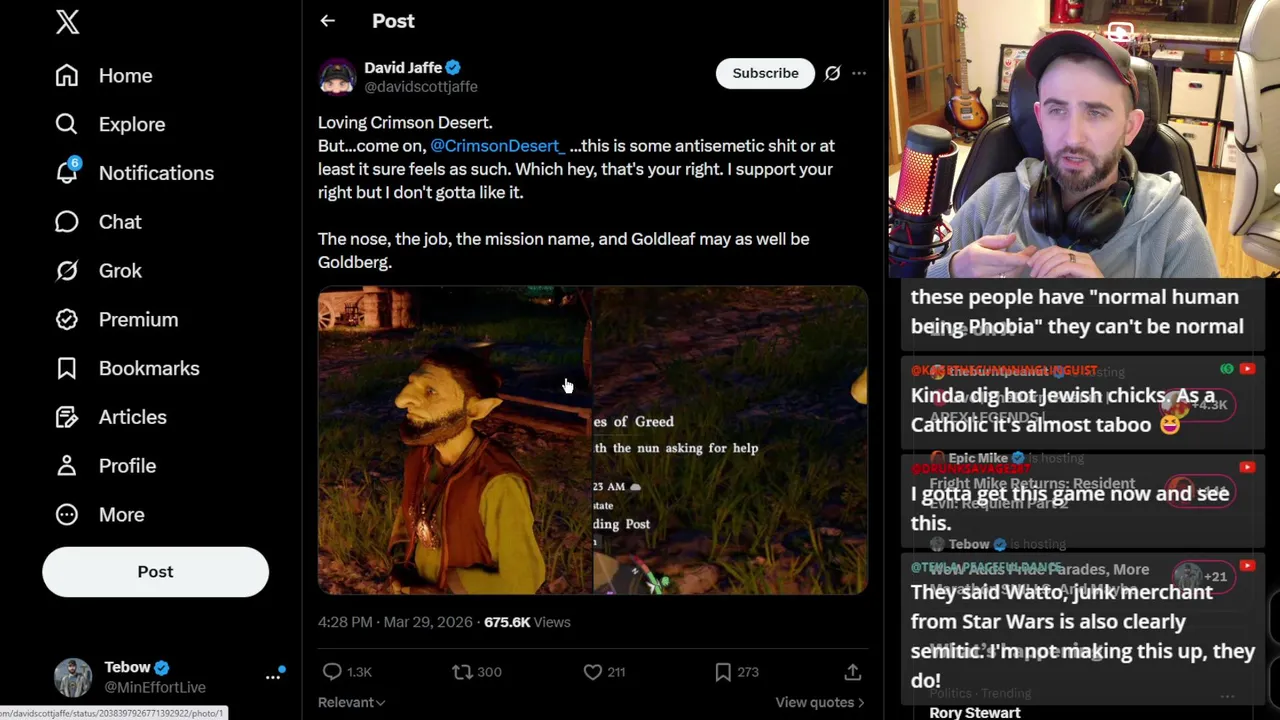Share the post using the share icon
Viewport: 1280px width, 720px height.
tap(852, 672)
